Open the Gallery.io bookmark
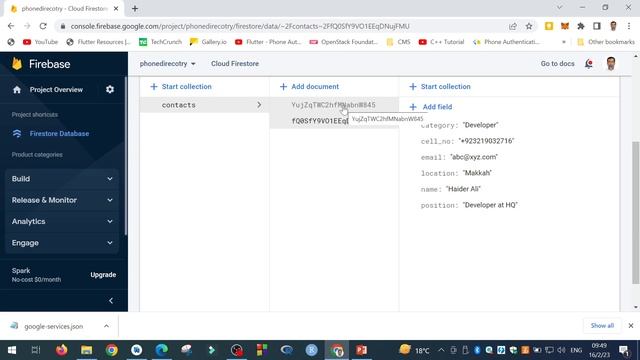Viewport: 640px width, 360px height. pos(208,42)
